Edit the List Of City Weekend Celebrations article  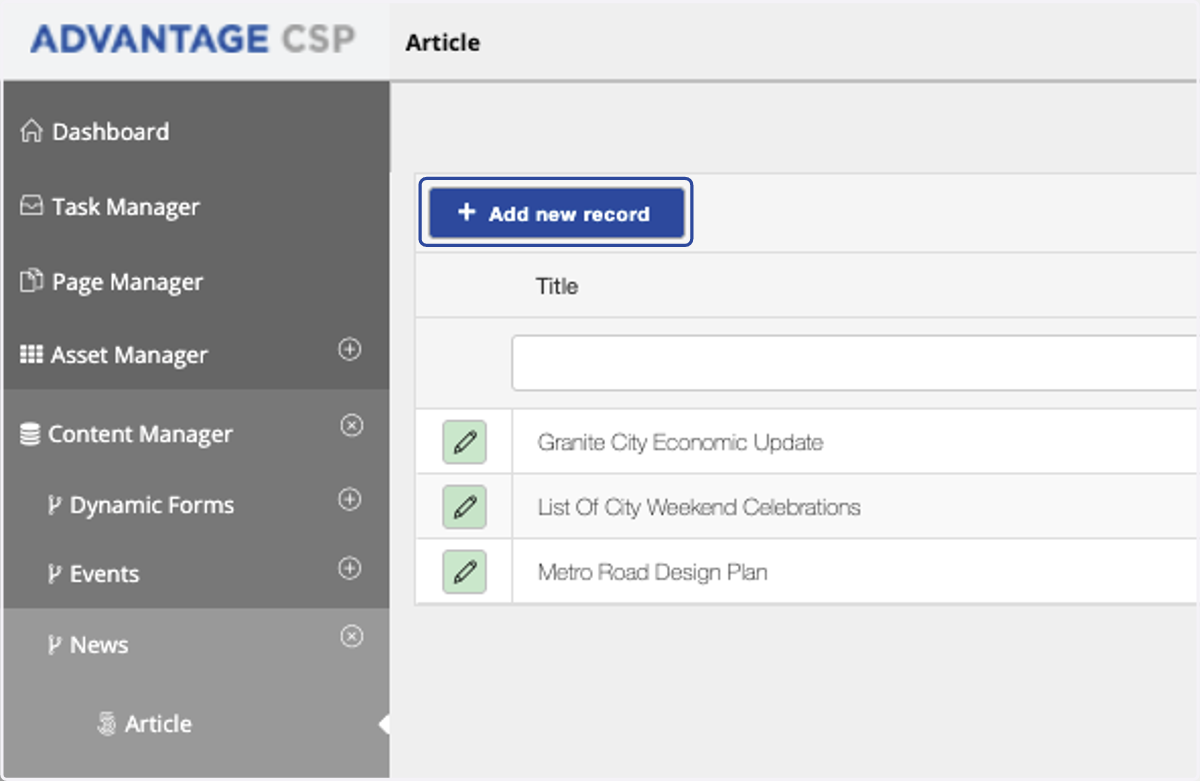pyautogui.click(x=464, y=507)
